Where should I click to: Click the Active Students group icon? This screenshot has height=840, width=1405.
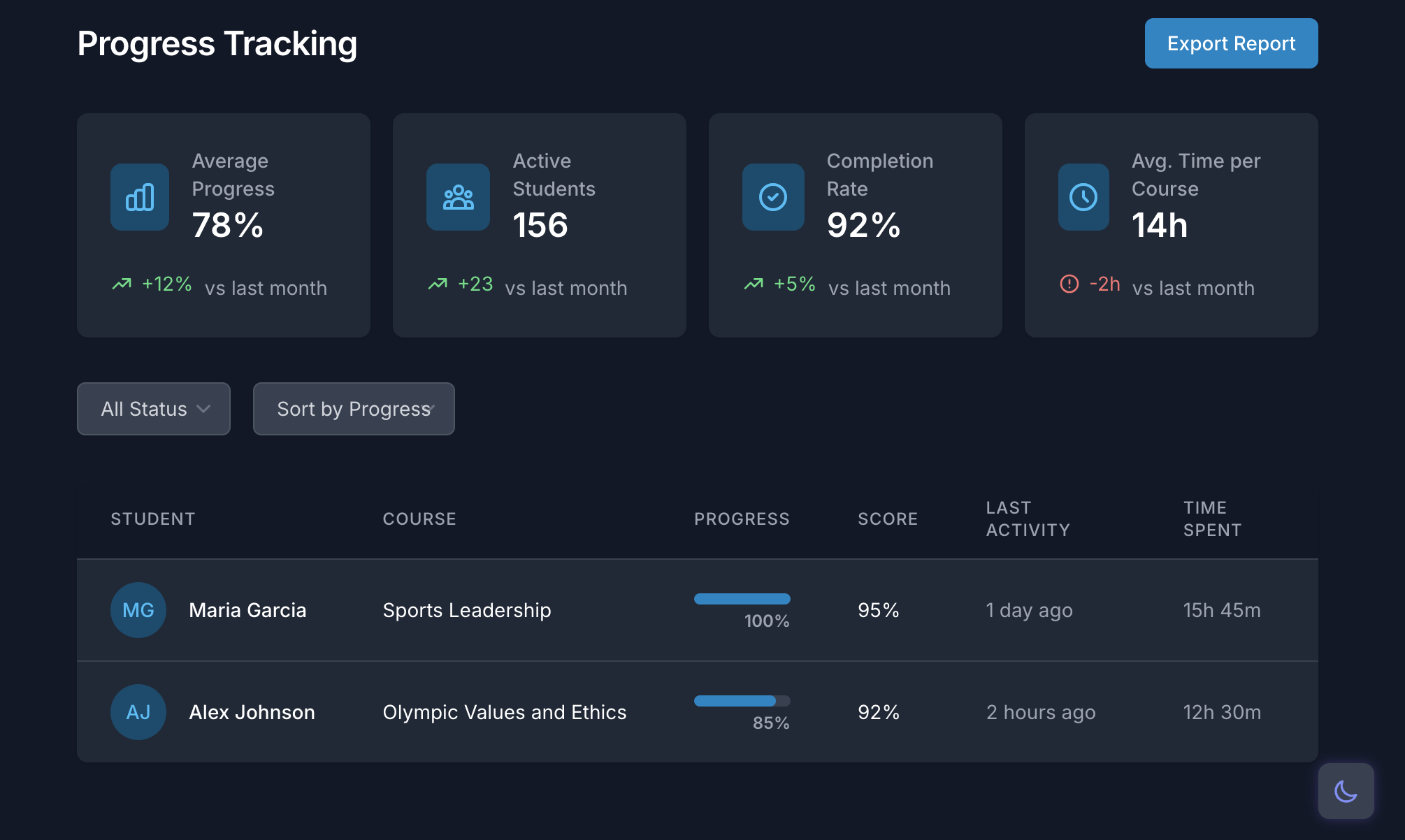pos(458,197)
